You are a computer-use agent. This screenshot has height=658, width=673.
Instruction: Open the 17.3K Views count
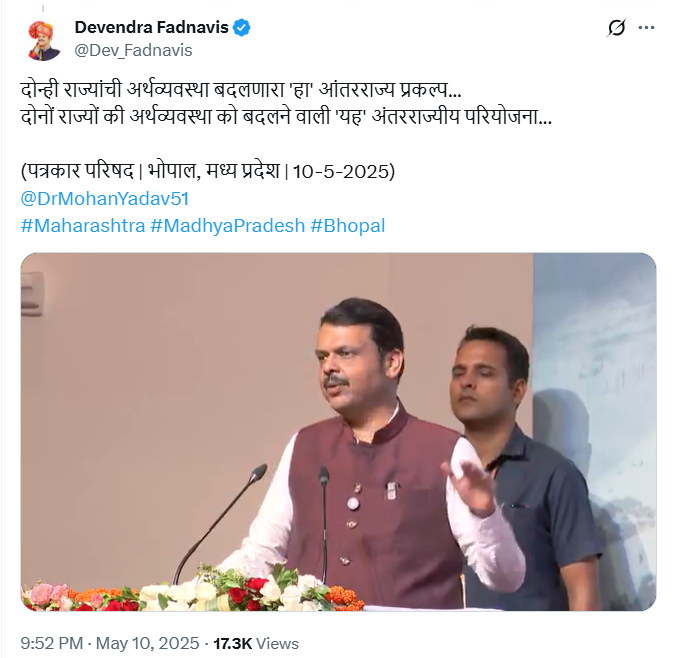(256, 643)
